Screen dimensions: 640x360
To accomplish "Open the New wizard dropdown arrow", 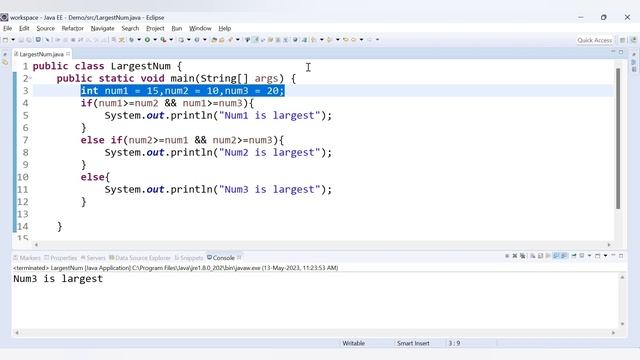I will point(13,40).
